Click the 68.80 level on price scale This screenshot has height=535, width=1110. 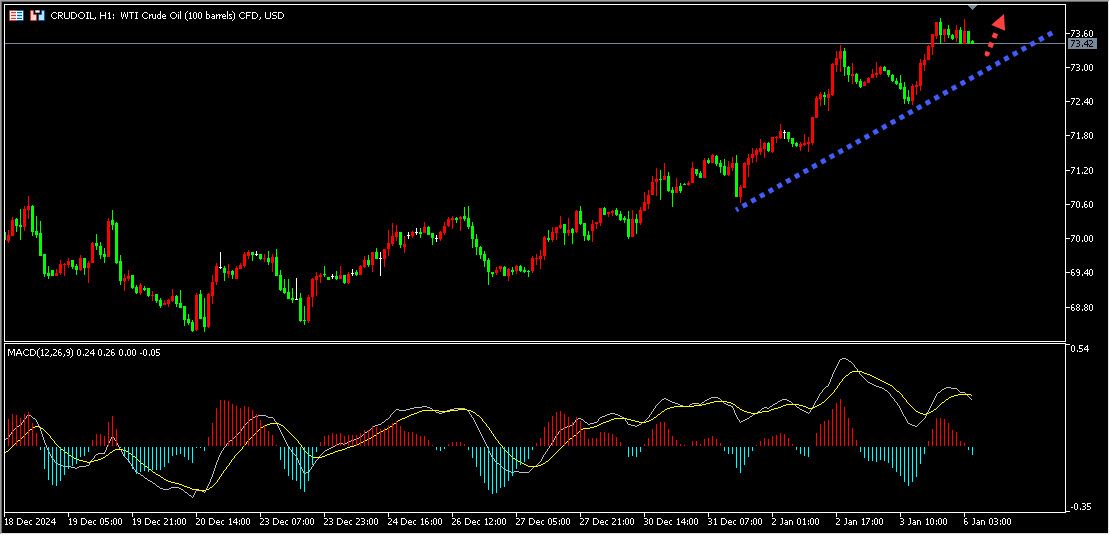click(1081, 308)
